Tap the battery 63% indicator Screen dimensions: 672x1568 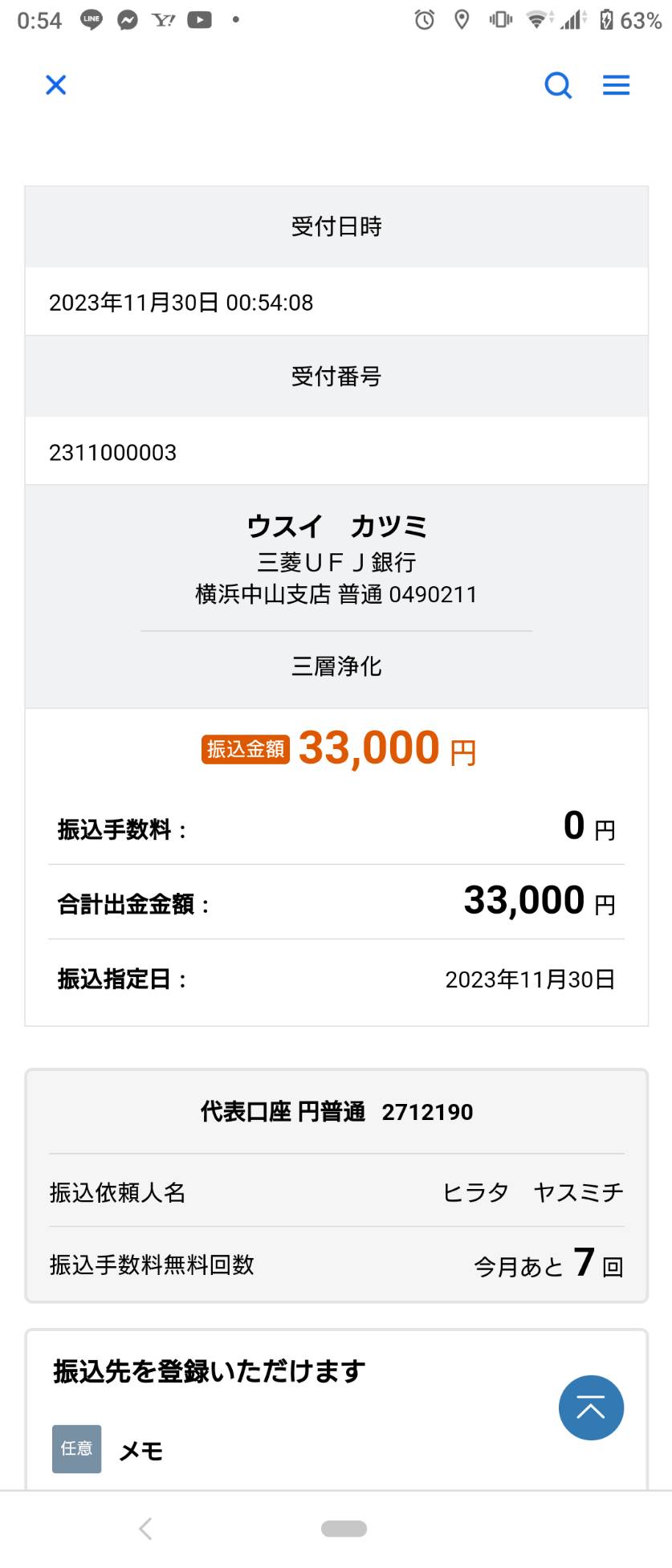tap(631, 20)
